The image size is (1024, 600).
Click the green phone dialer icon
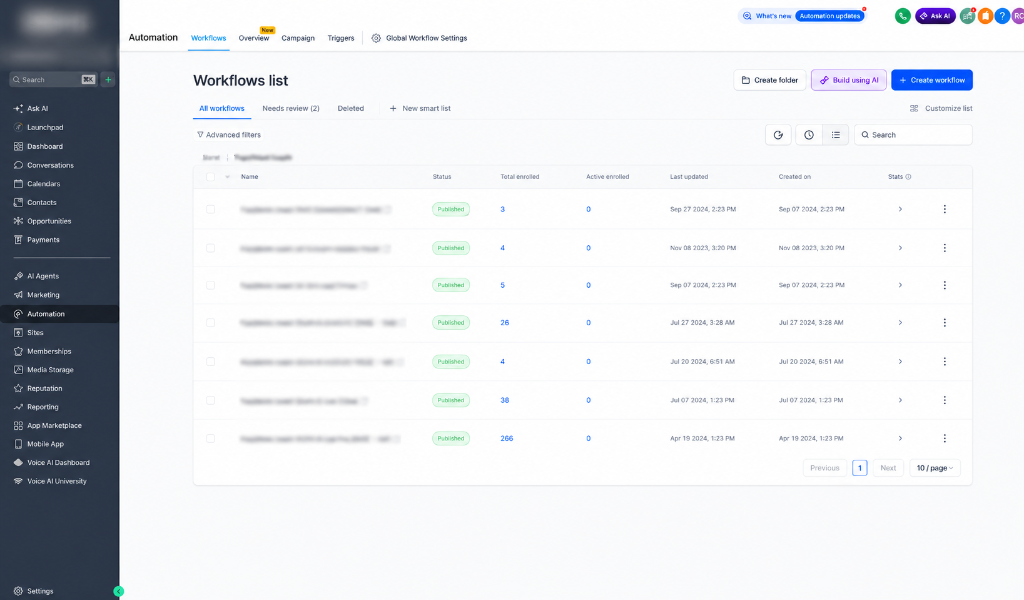[x=903, y=16]
